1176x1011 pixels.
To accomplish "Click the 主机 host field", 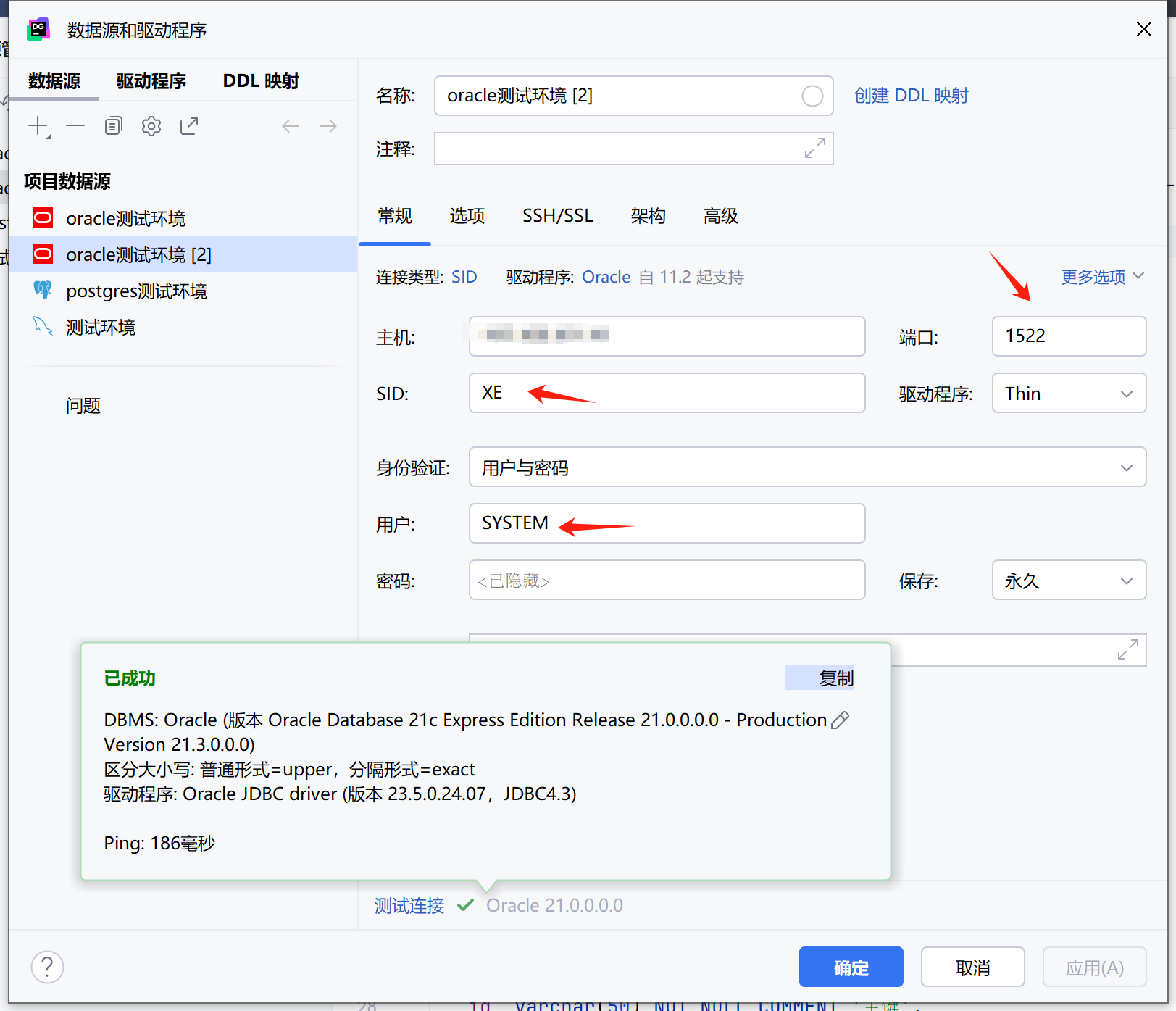I will 667,336.
